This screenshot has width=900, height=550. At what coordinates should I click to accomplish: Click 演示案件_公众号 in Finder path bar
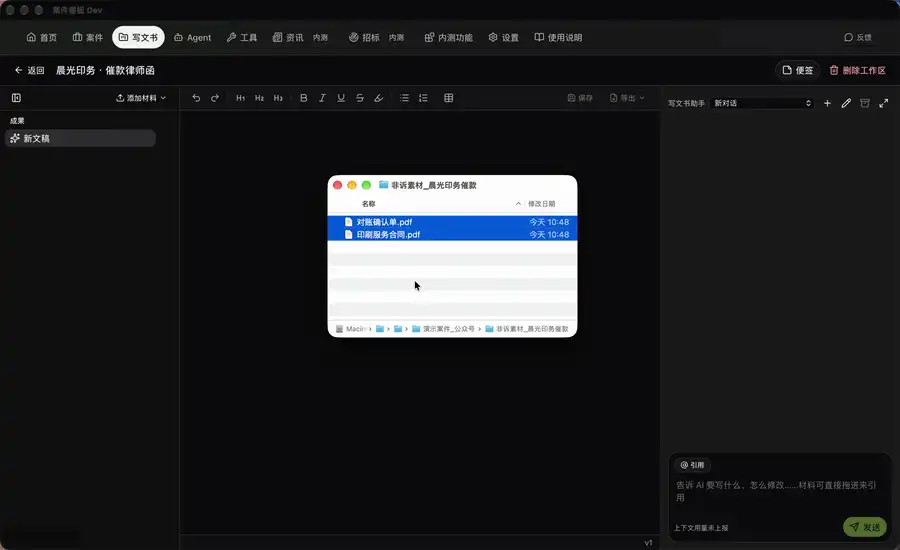[x=444, y=329]
